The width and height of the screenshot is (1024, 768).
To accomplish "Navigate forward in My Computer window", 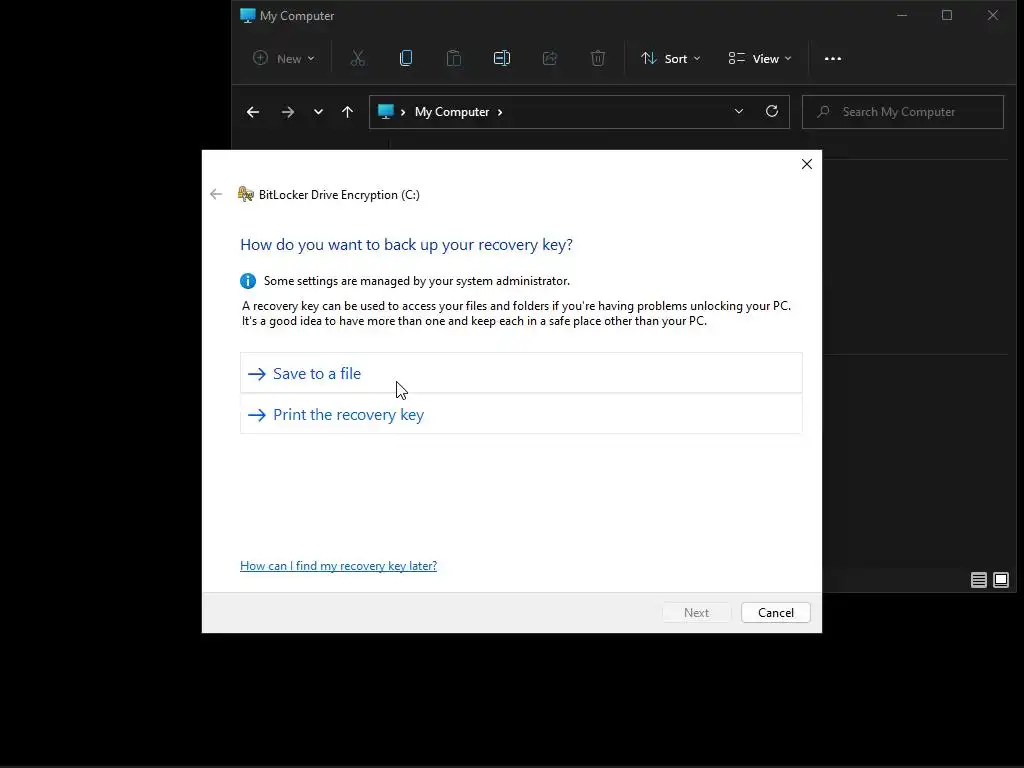I will 287,112.
